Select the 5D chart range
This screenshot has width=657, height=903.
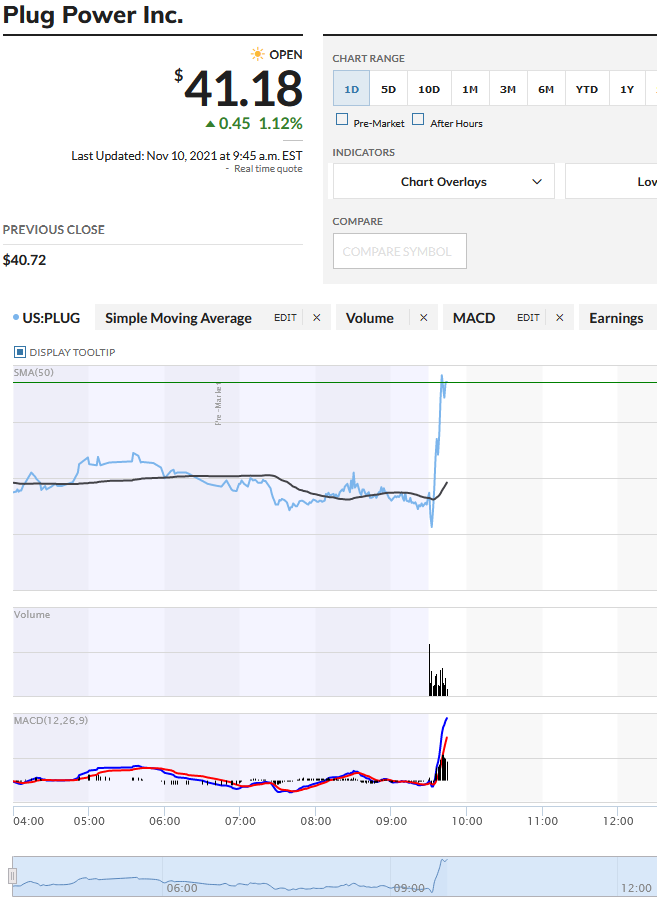389,89
